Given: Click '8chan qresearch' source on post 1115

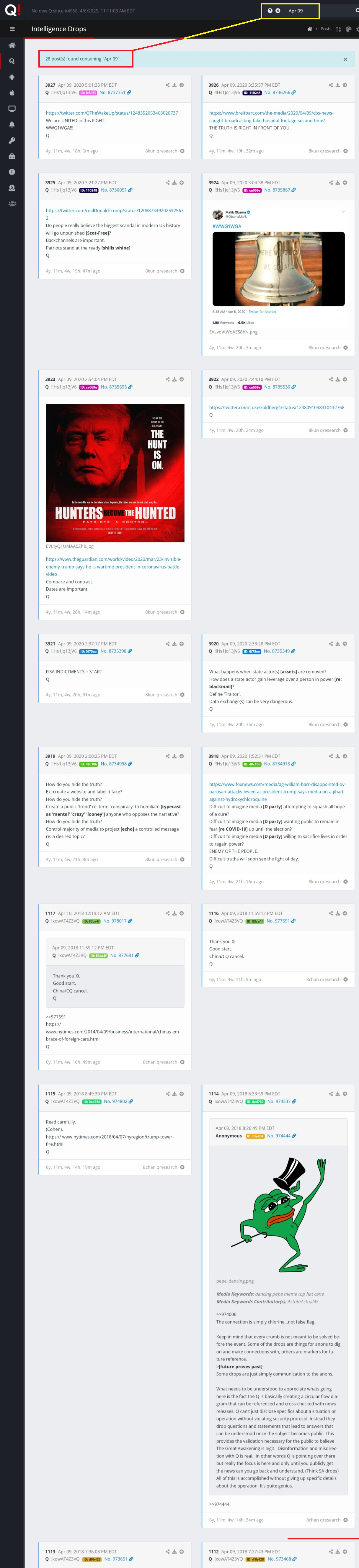Looking at the screenshot, I should (160, 1168).
